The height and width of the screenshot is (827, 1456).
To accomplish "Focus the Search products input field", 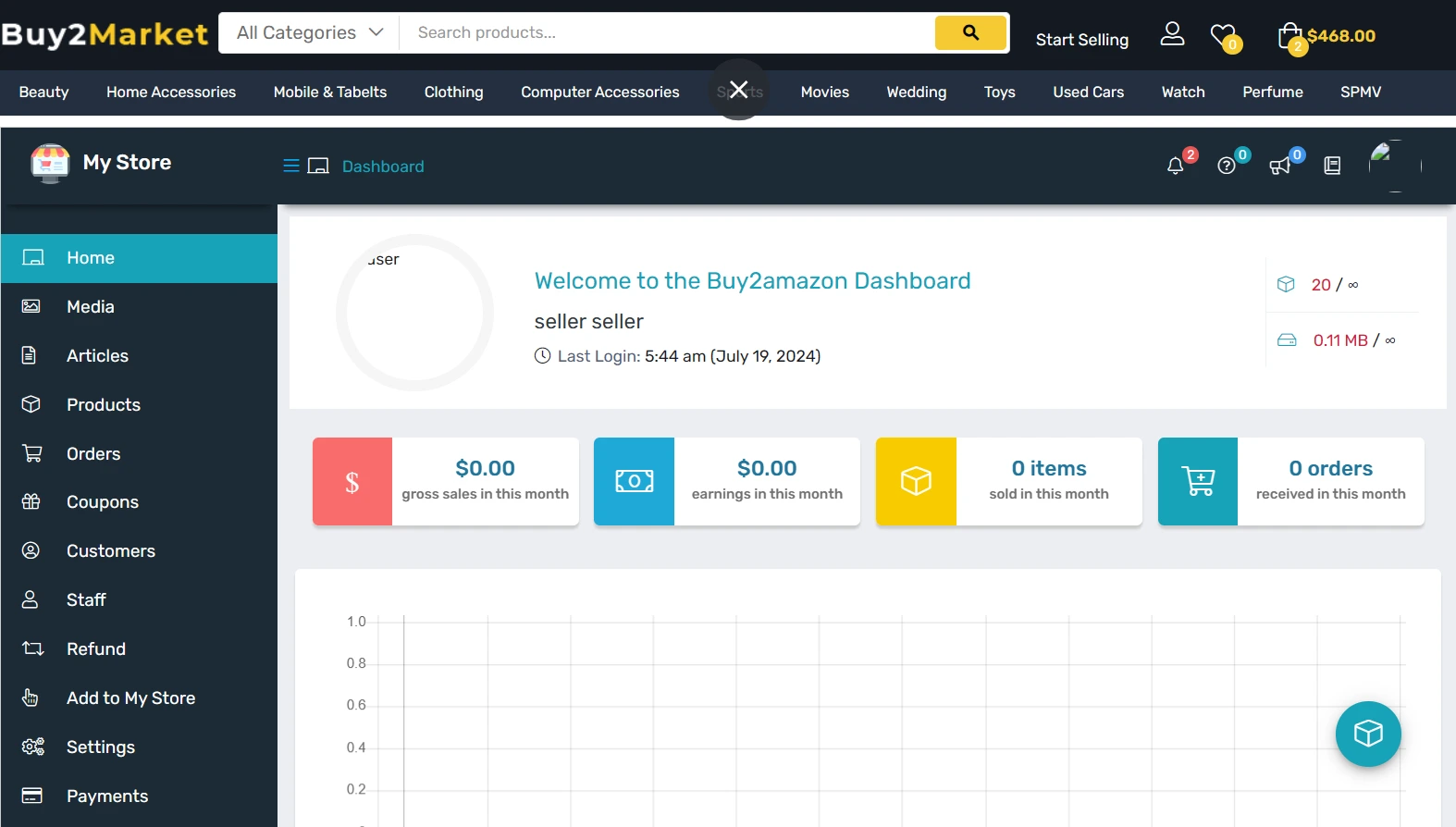I will click(x=668, y=32).
